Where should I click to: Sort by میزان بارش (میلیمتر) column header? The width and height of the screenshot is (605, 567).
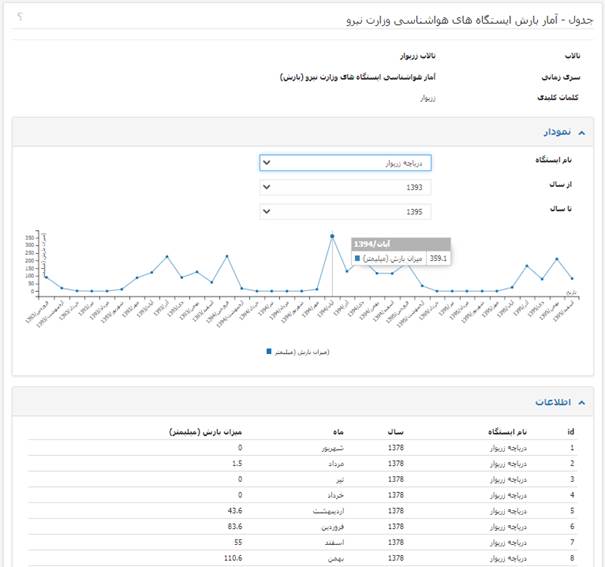206,431
